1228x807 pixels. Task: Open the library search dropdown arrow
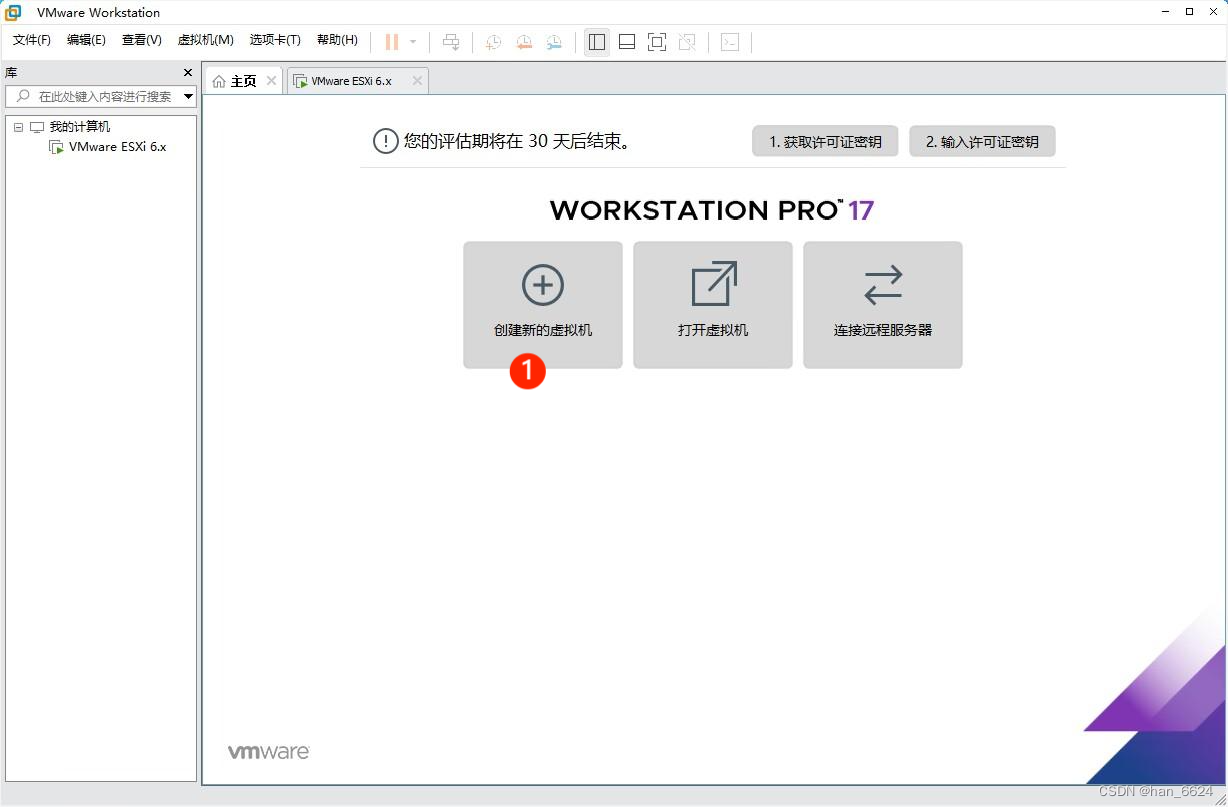tap(189, 96)
